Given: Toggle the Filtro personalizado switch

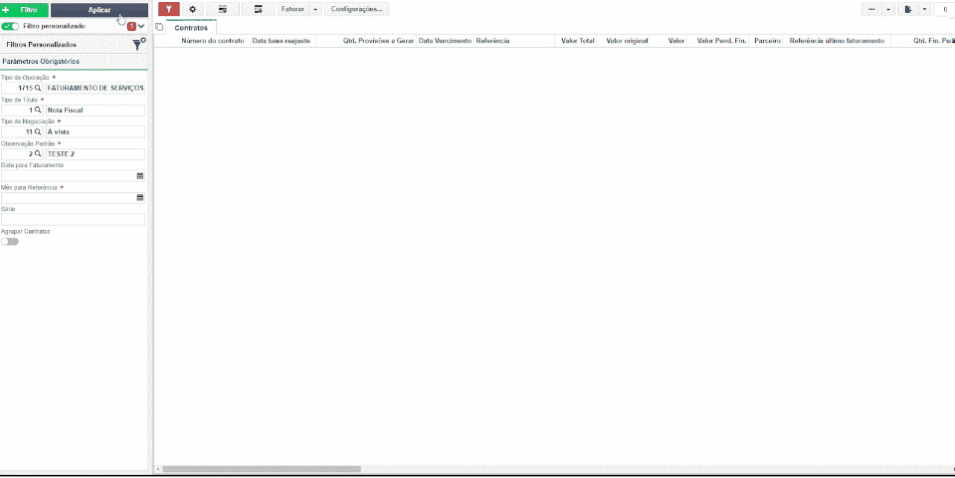Looking at the screenshot, I should pos(10,26).
